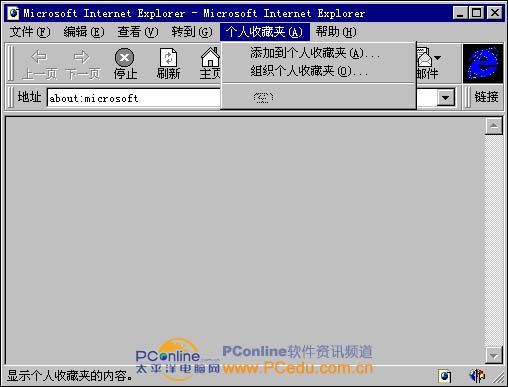Image resolution: width=508 pixels, height=387 pixels.
Task: Expand the address bar dropdown arrow
Action: [445, 98]
